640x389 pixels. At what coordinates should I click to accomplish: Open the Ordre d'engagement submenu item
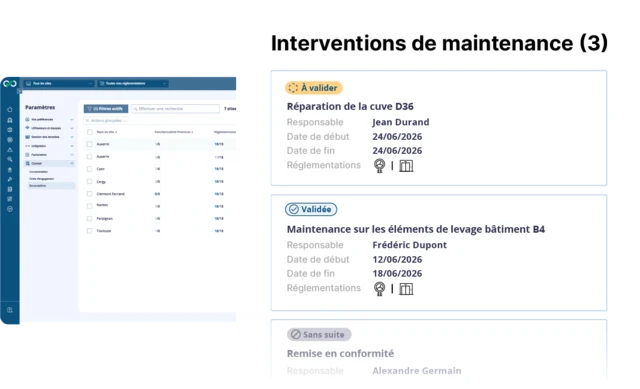[41, 179]
